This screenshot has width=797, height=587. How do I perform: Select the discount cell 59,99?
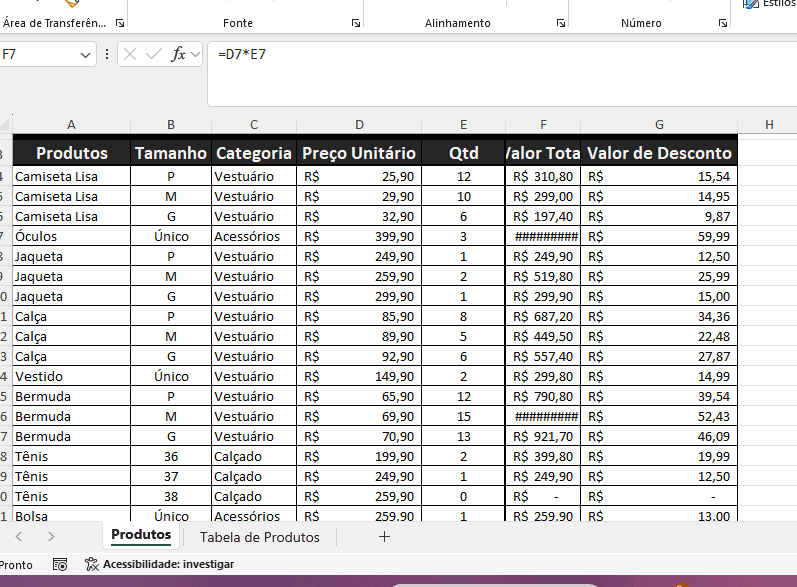659,236
